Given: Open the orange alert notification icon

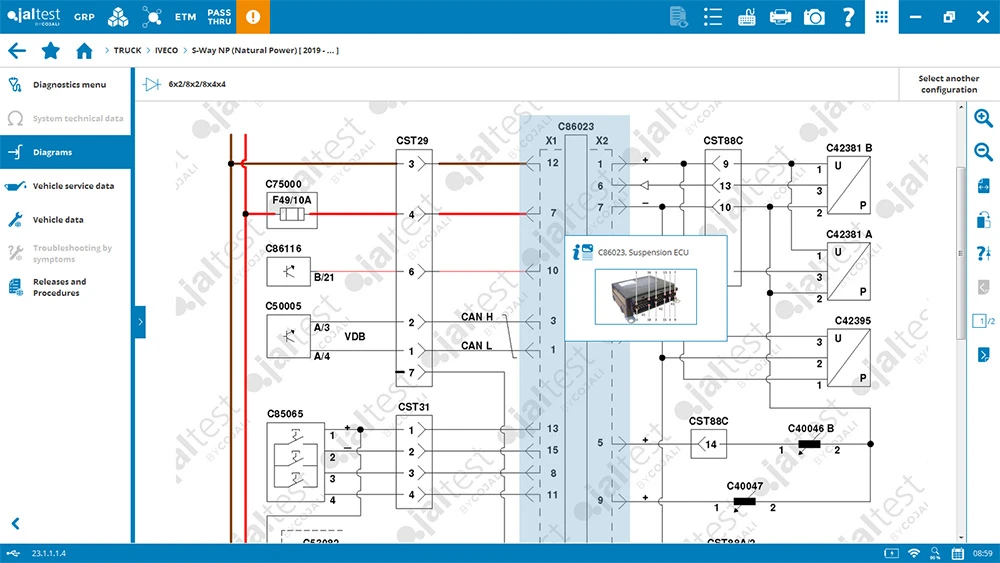Looking at the screenshot, I should 253,17.
